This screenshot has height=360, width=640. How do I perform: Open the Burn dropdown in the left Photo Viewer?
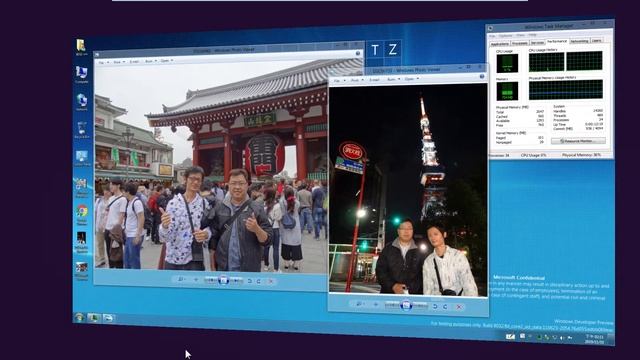click(150, 61)
